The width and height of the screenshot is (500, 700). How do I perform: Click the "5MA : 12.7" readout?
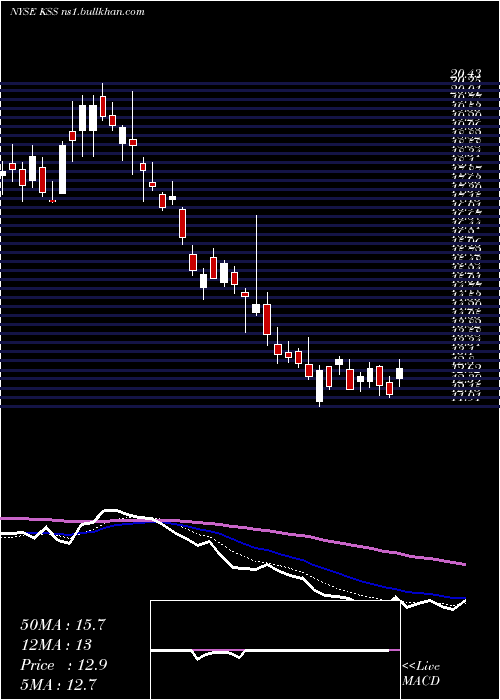pos(58,684)
